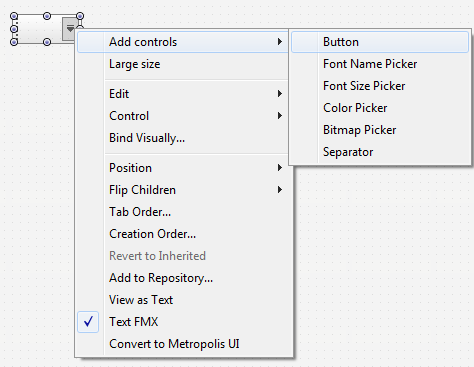Image resolution: width=474 pixels, height=367 pixels.
Task: Choose Bind Visually... option
Action: point(183,138)
